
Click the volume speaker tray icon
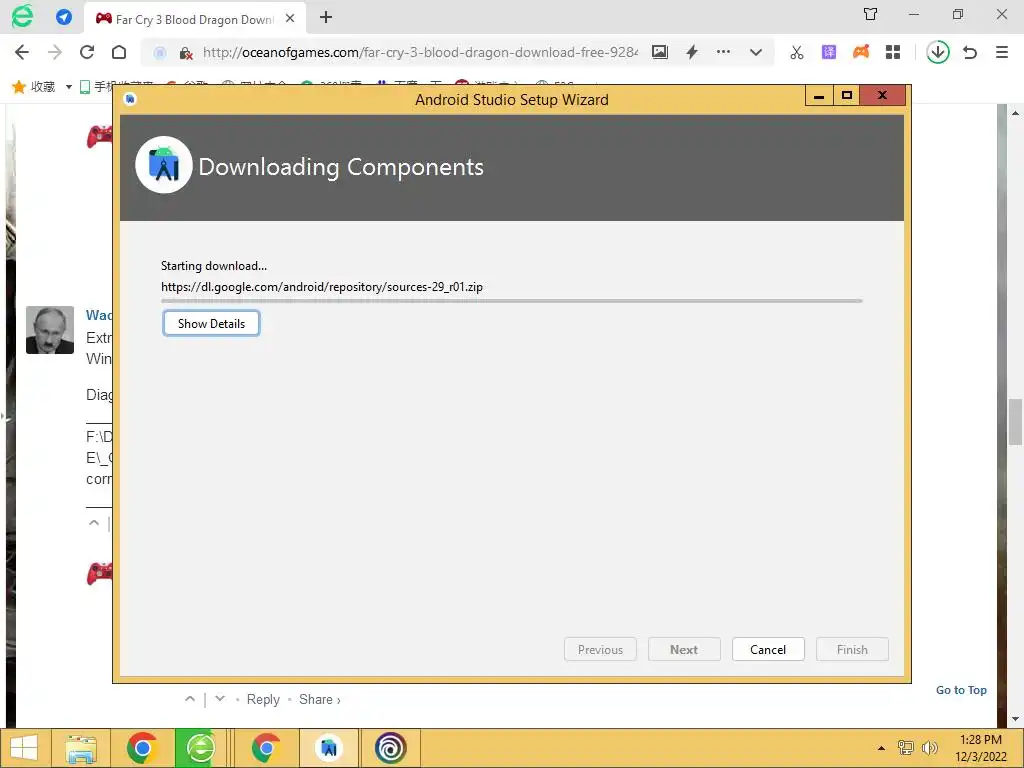click(929, 748)
